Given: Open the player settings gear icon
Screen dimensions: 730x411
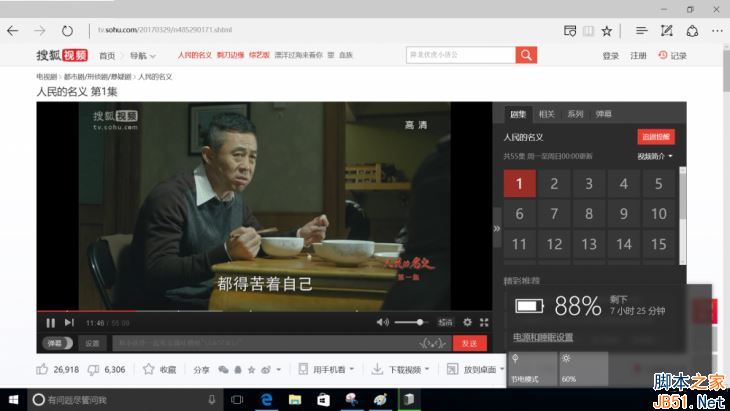Looking at the screenshot, I should pos(467,322).
